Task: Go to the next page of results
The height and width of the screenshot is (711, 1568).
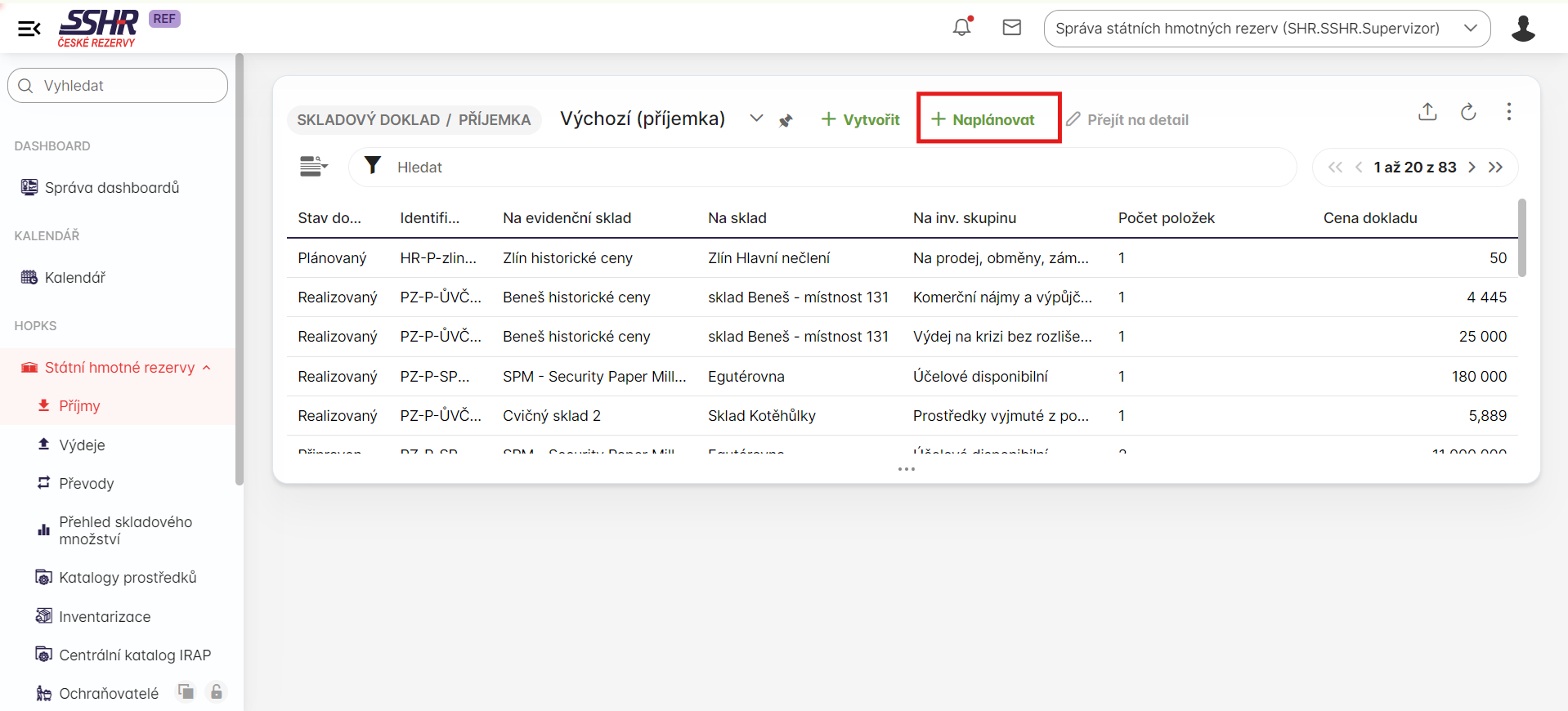Action: (1472, 168)
